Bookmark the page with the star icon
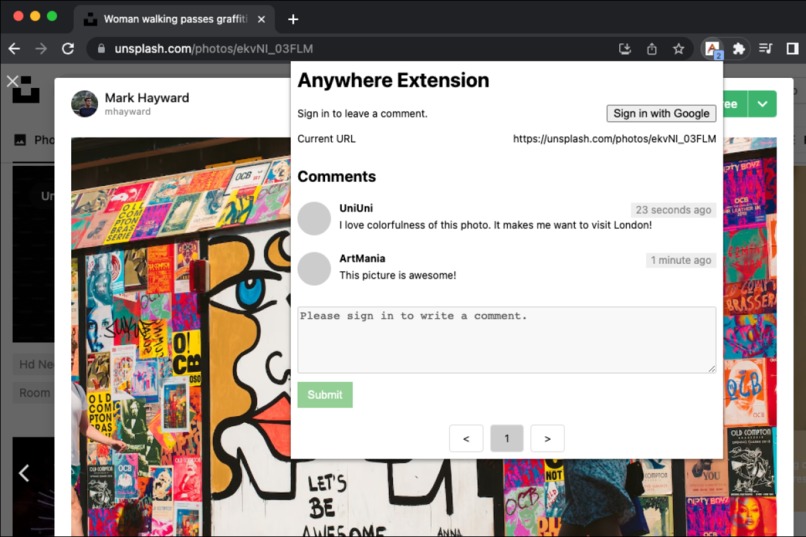 click(x=679, y=49)
